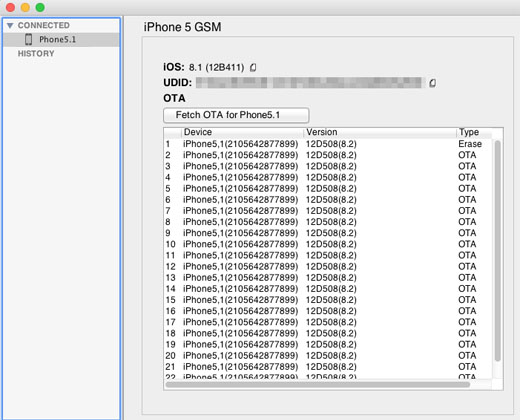Screen dimensions: 520x420
Task: Close the window with red button
Action: click(x=10, y=7)
